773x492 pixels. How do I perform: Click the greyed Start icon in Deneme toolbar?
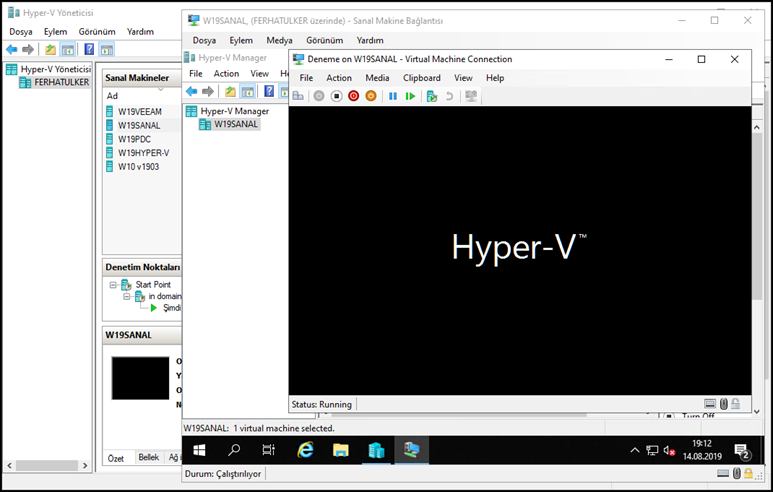319,96
